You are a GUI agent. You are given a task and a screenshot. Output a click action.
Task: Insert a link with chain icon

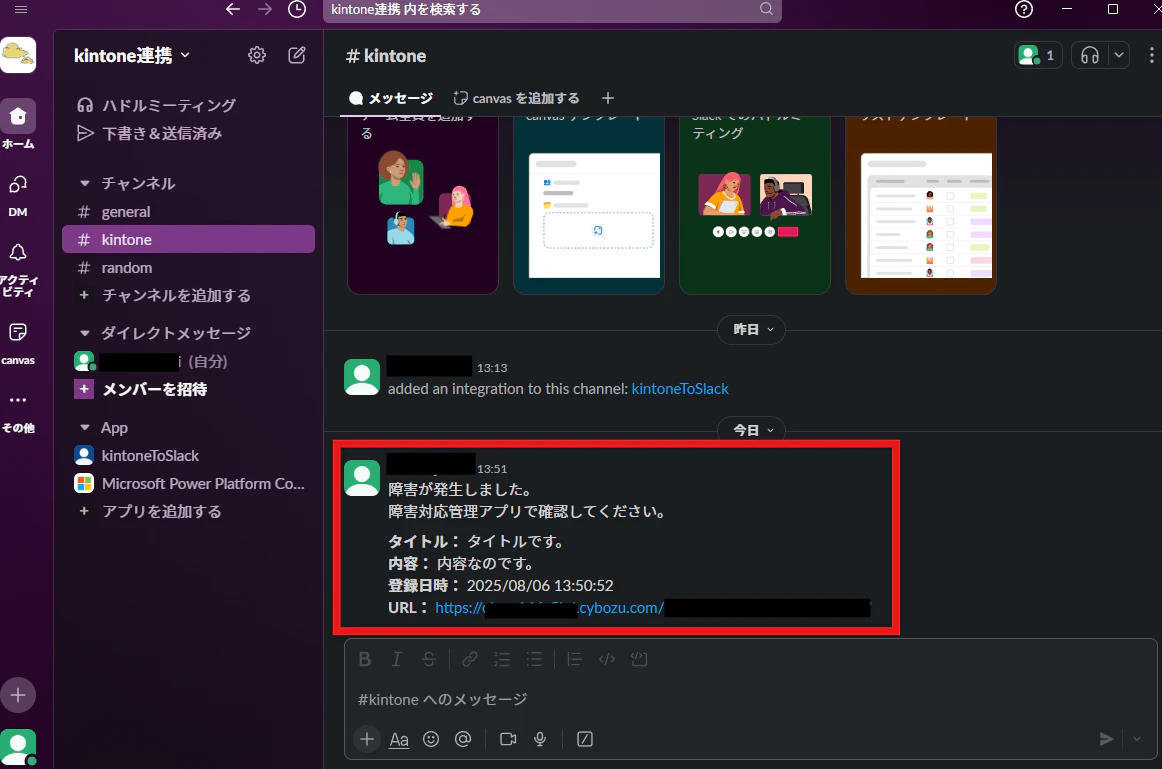470,659
